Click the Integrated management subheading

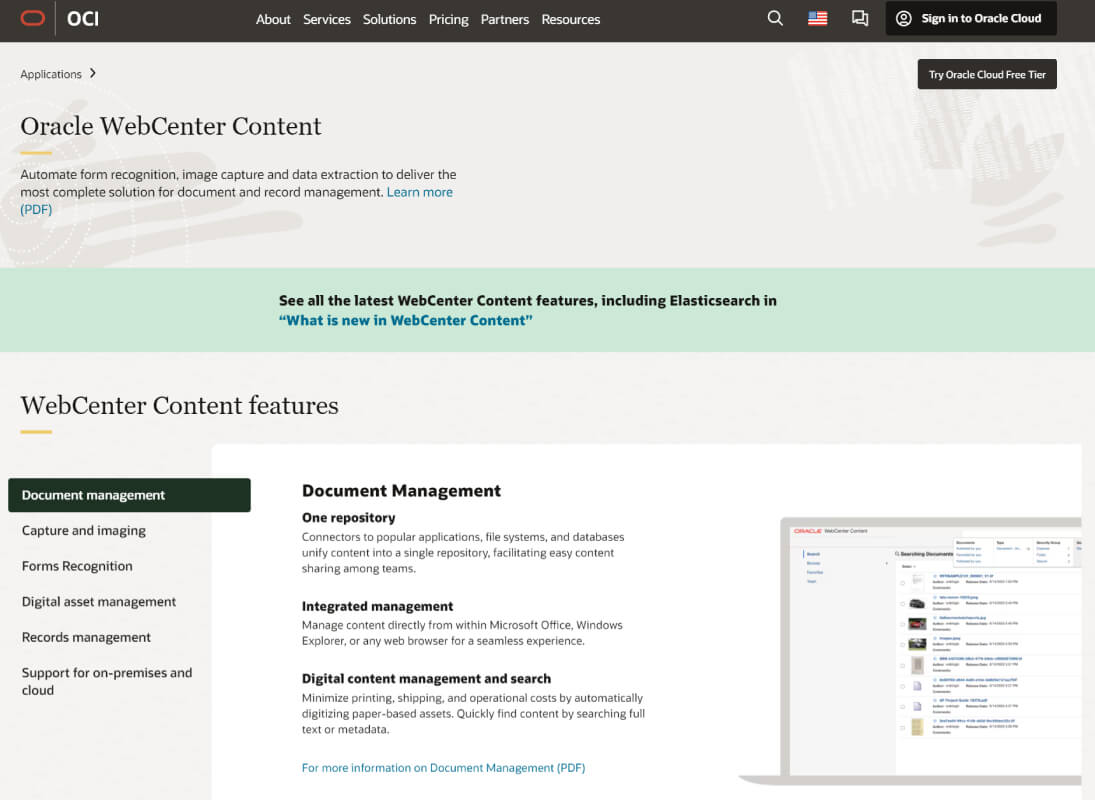pos(377,607)
